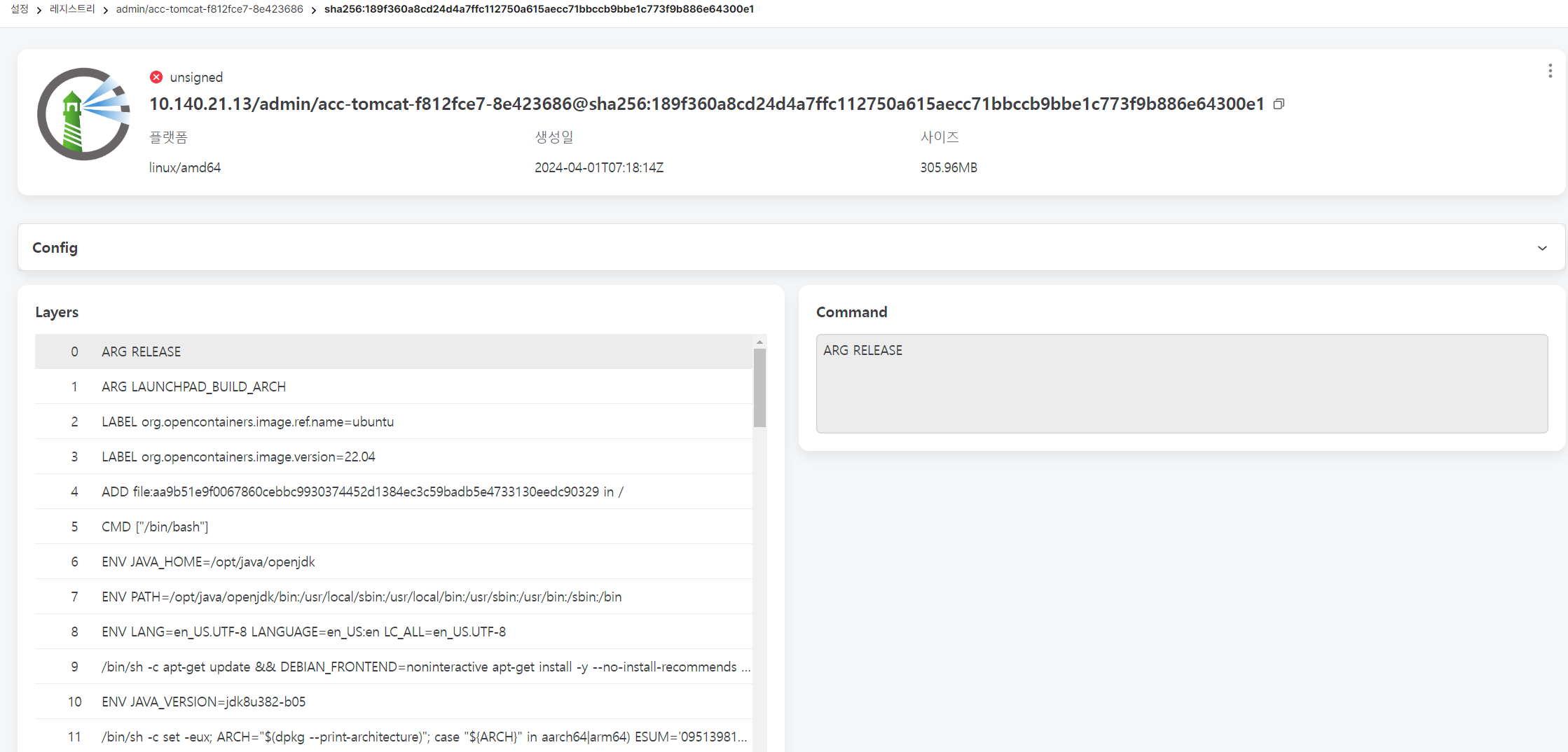The image size is (1568, 752).
Task: Click the Command text box
Action: click(1181, 383)
